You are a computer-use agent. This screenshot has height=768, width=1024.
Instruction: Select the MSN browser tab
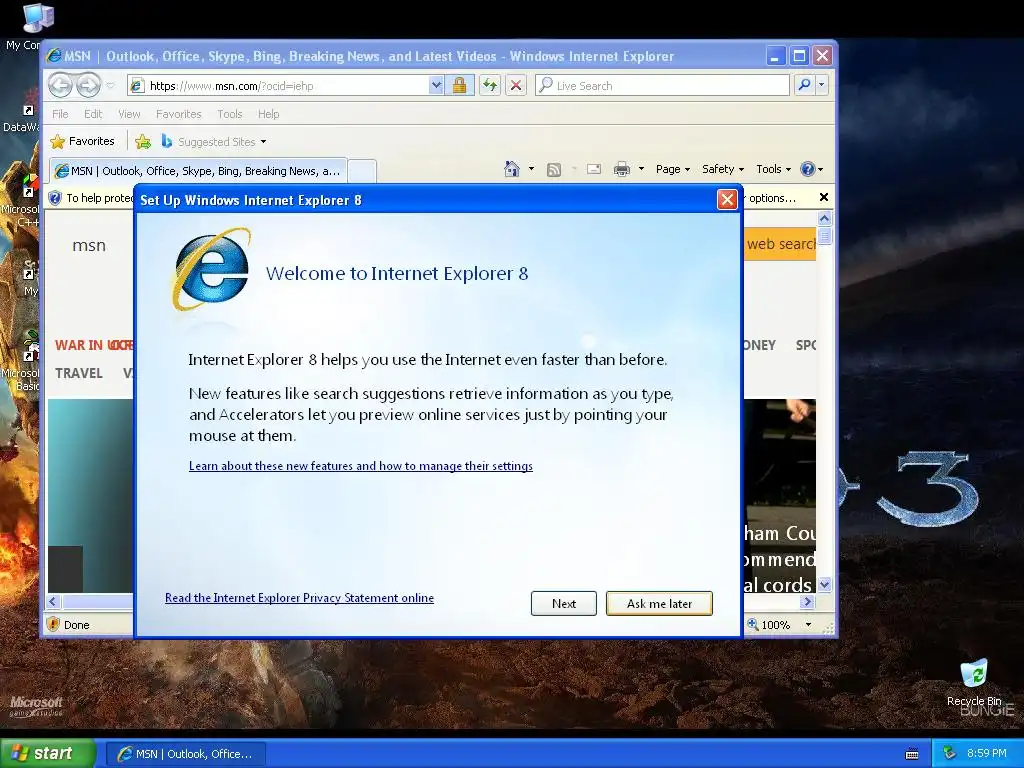pos(199,171)
